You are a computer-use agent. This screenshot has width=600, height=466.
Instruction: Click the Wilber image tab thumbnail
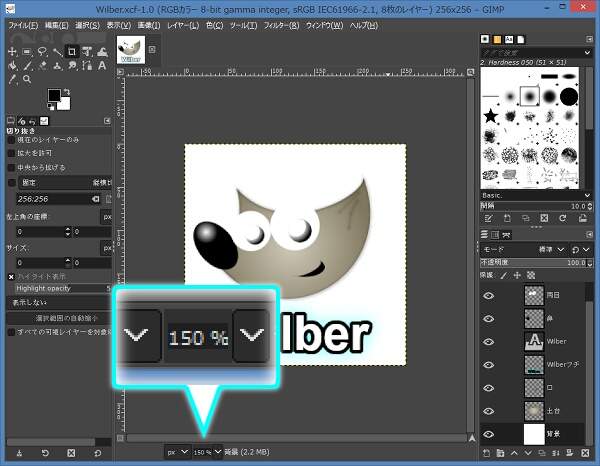pyautogui.click(x=131, y=50)
